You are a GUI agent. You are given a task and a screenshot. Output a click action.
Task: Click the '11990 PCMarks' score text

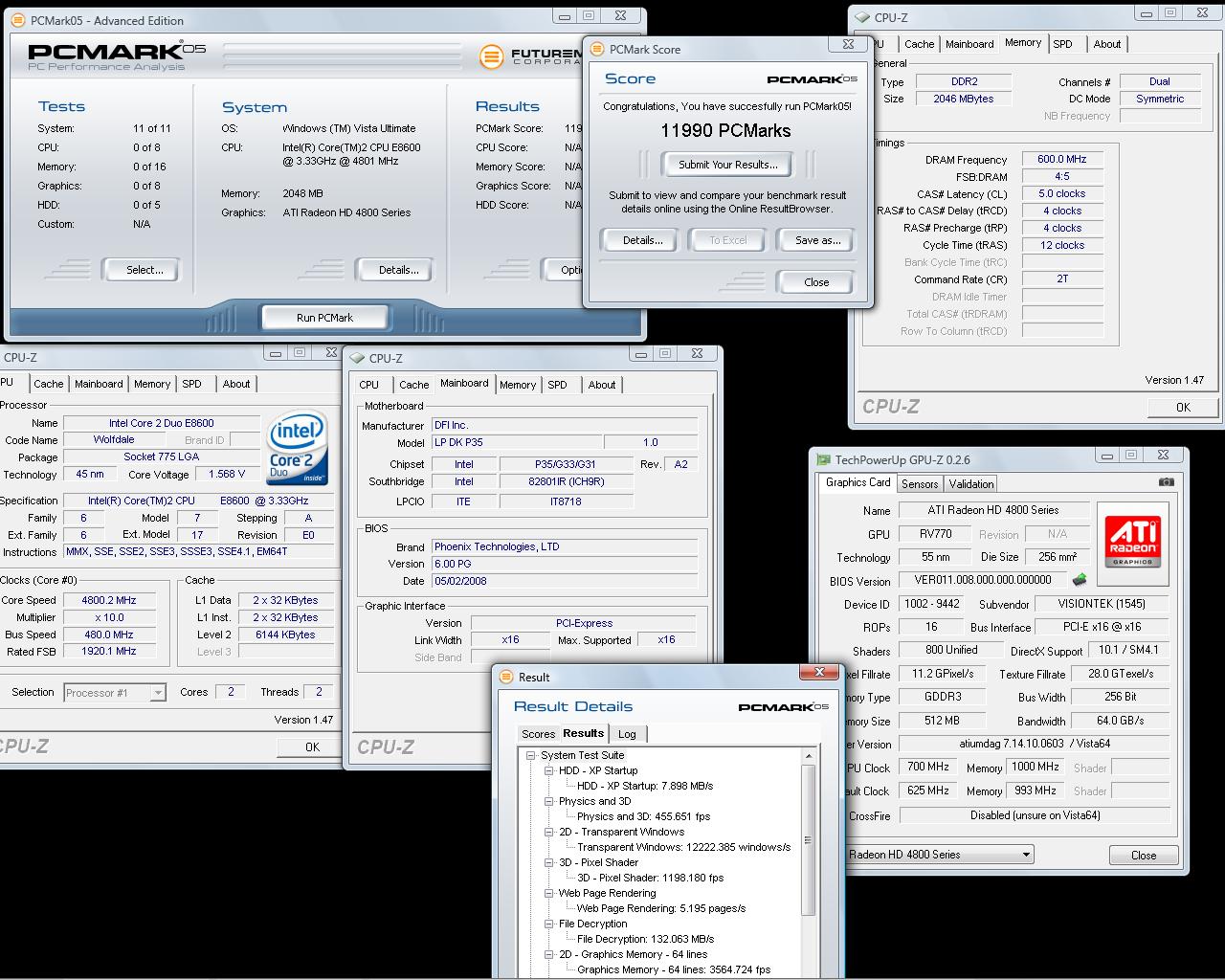point(725,131)
